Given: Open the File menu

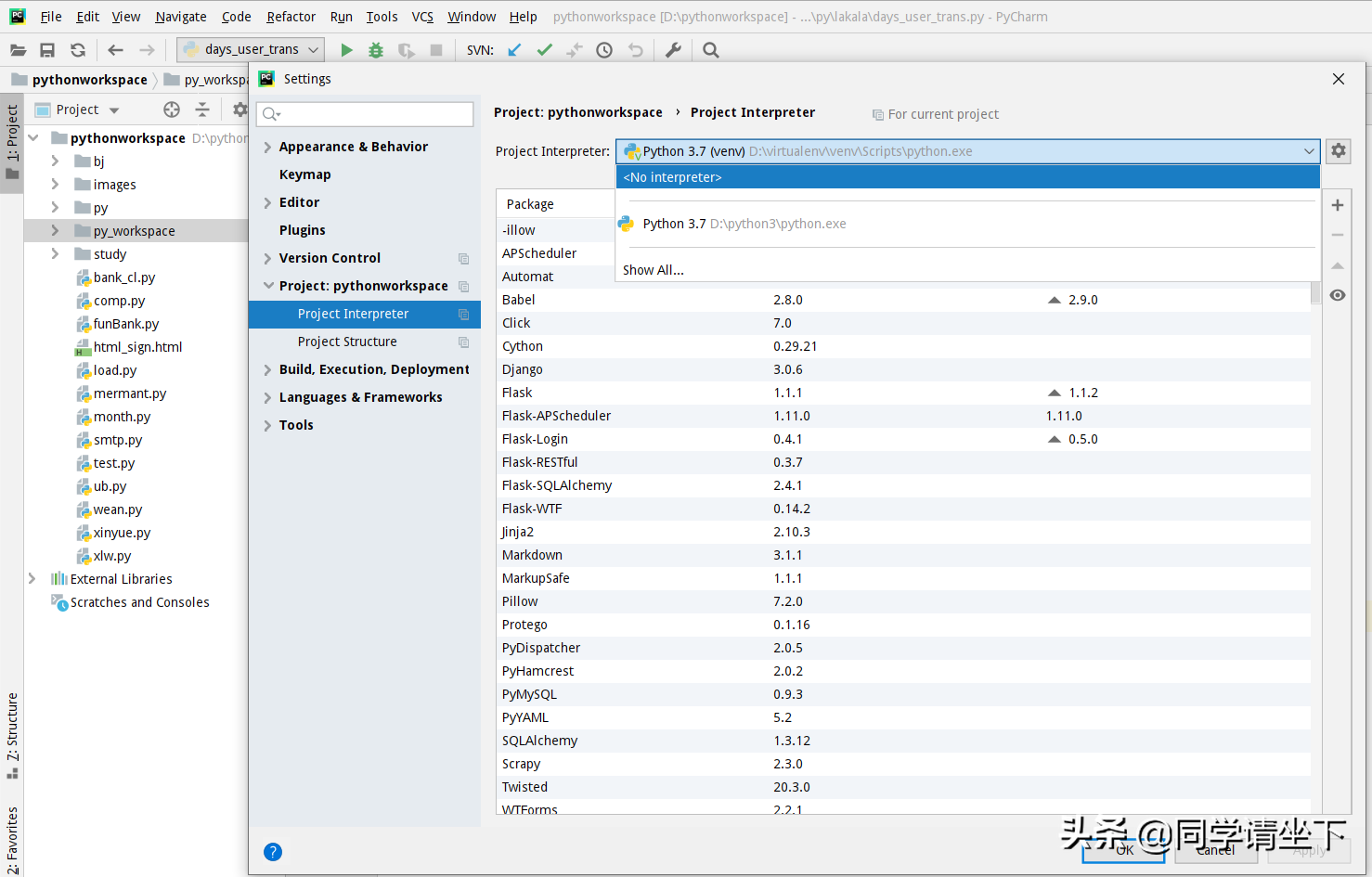Looking at the screenshot, I should [51, 17].
